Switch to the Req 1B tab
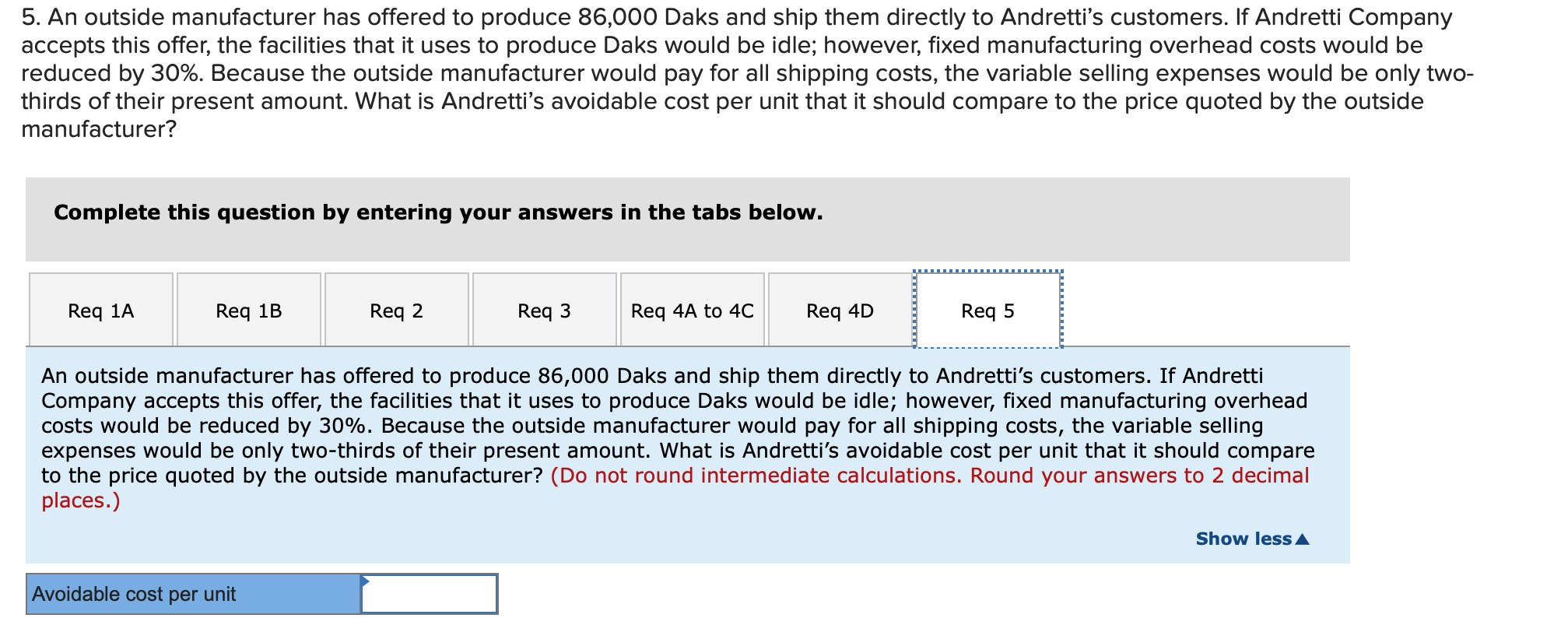This screenshot has width=1568, height=618. pyautogui.click(x=248, y=309)
